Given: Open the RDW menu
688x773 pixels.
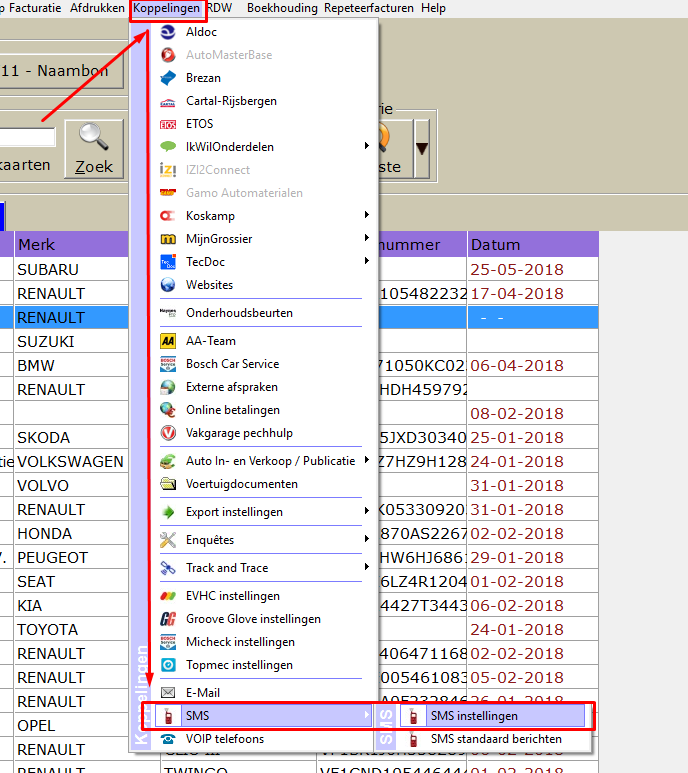Looking at the screenshot, I should tap(219, 8).
